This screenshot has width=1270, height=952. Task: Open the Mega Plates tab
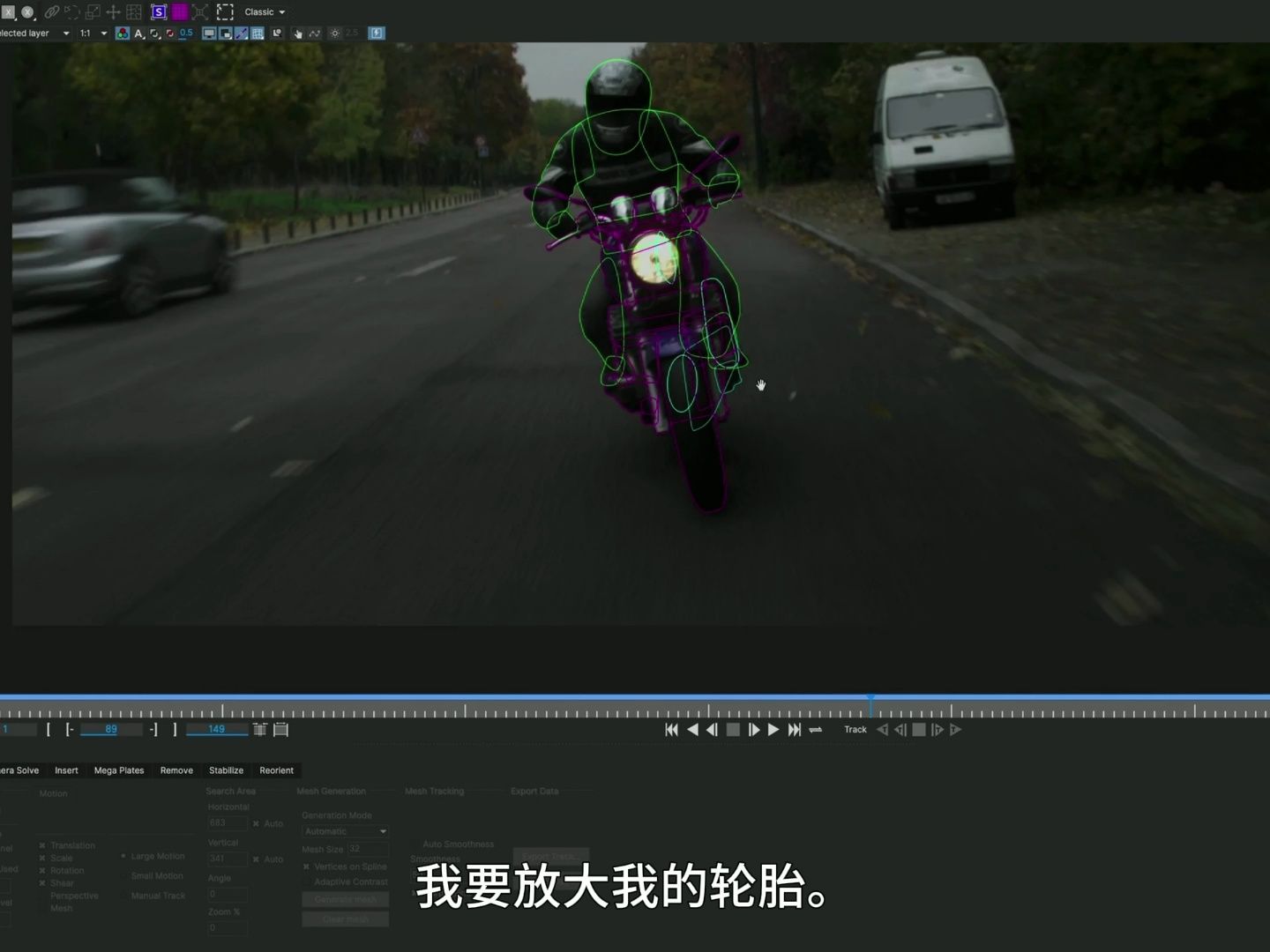point(119,770)
